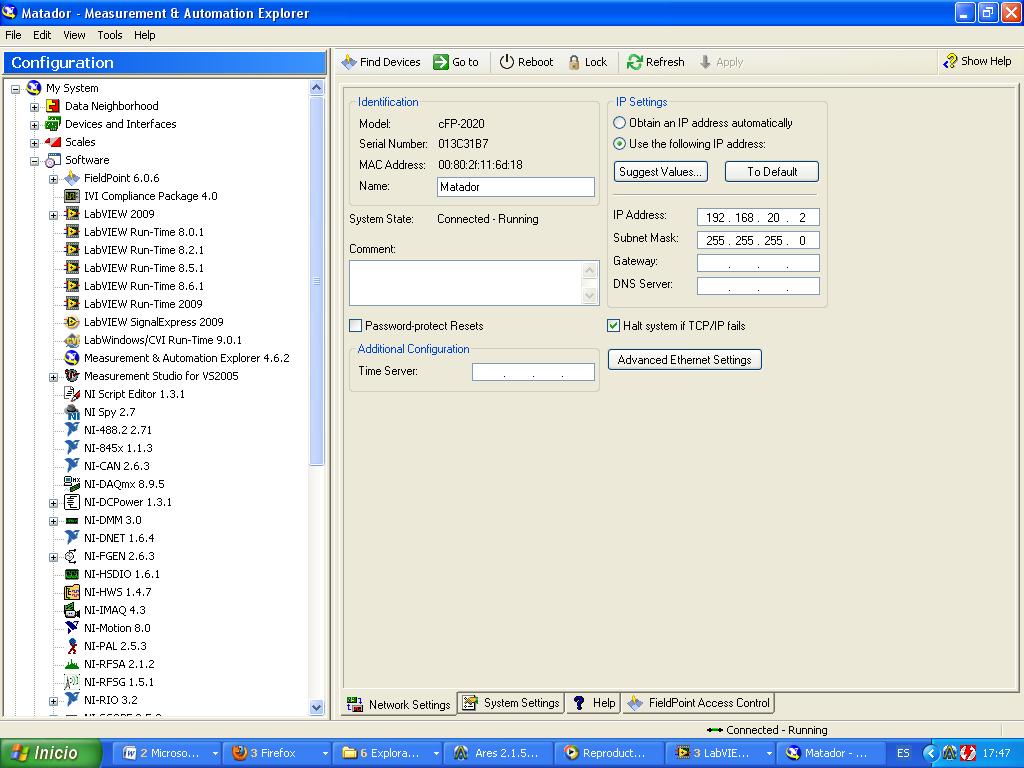This screenshot has width=1024, height=768.
Task: Select the NI-PAL 2.5.3 icon
Action: [x=72, y=646]
